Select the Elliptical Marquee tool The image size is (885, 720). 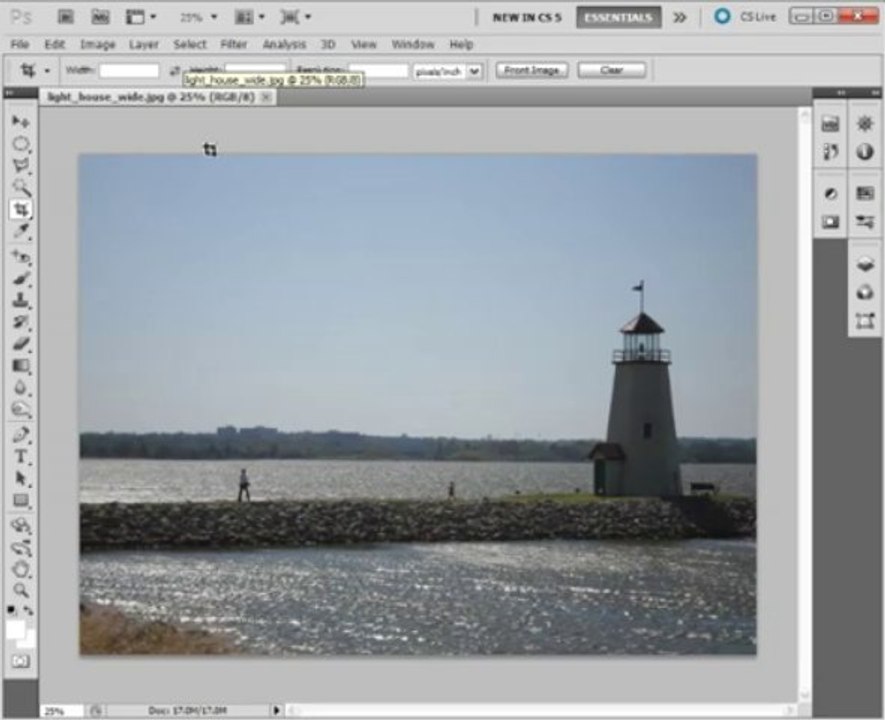pos(21,143)
